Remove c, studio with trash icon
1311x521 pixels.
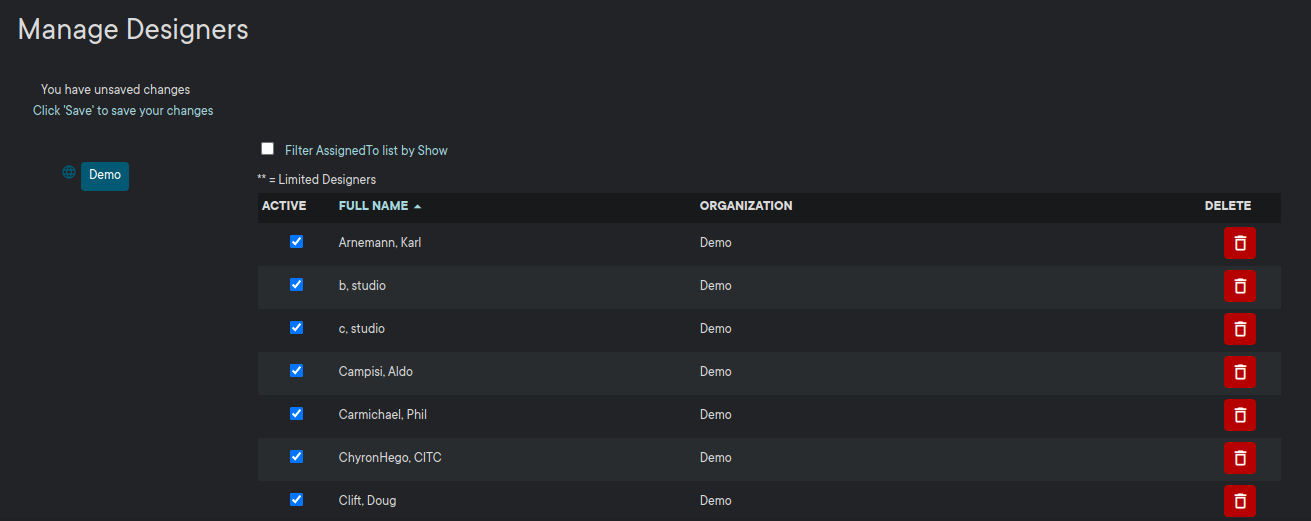1239,329
